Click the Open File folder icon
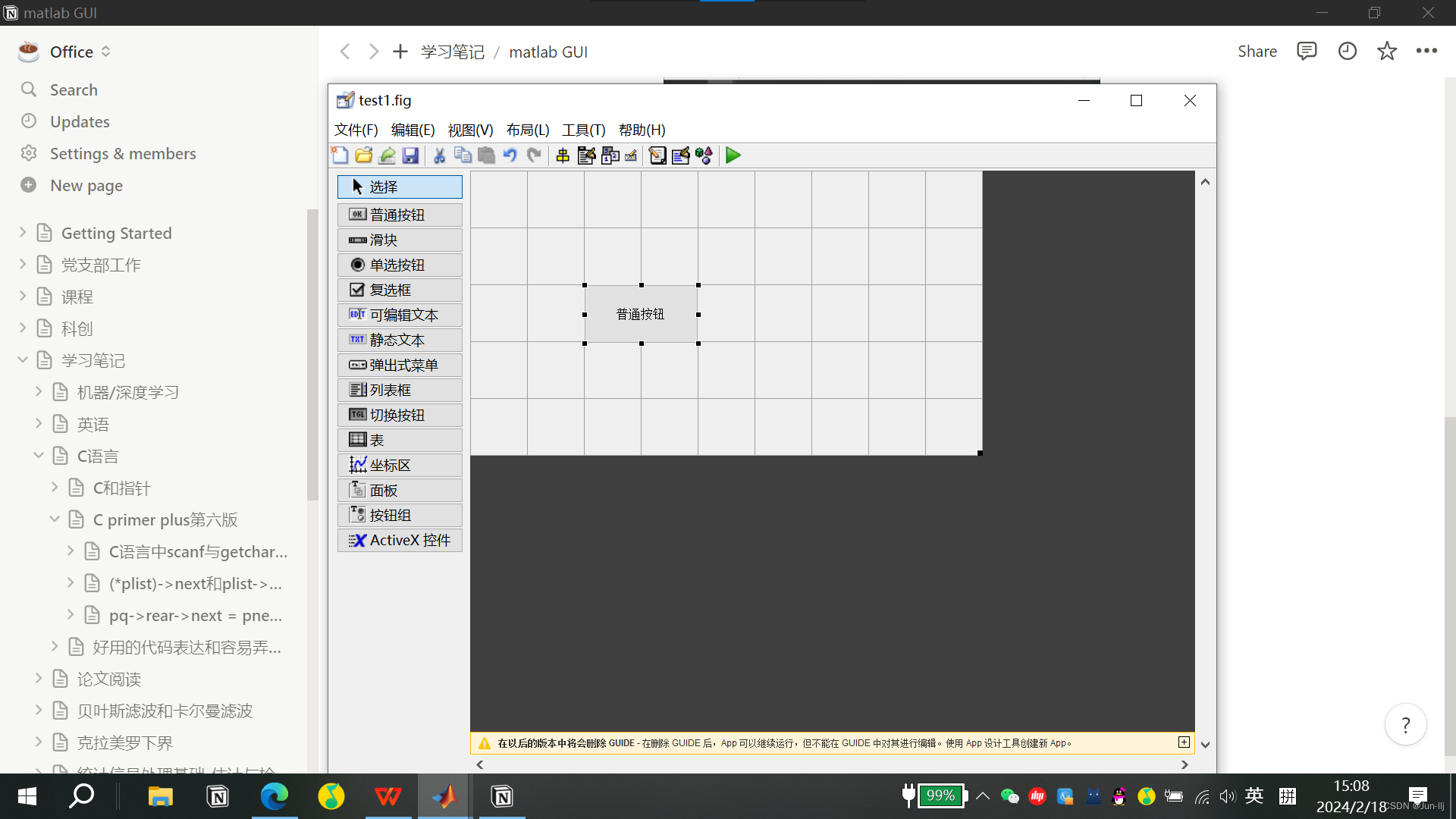The width and height of the screenshot is (1456, 819). click(363, 155)
